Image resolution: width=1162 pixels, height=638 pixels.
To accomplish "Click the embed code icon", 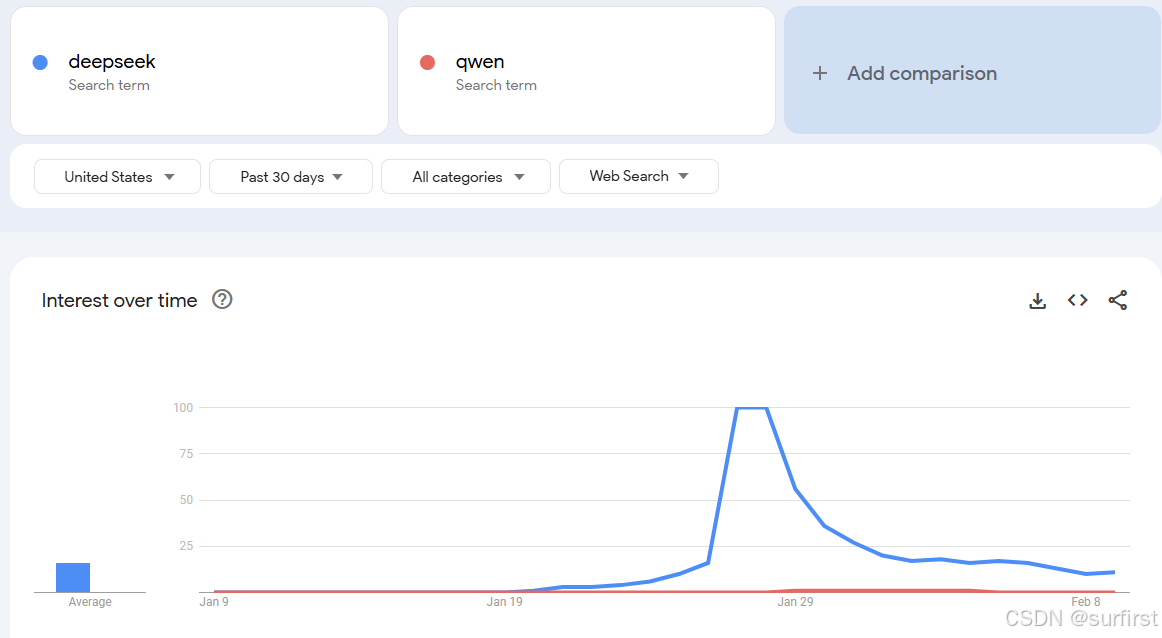I will point(1077,300).
